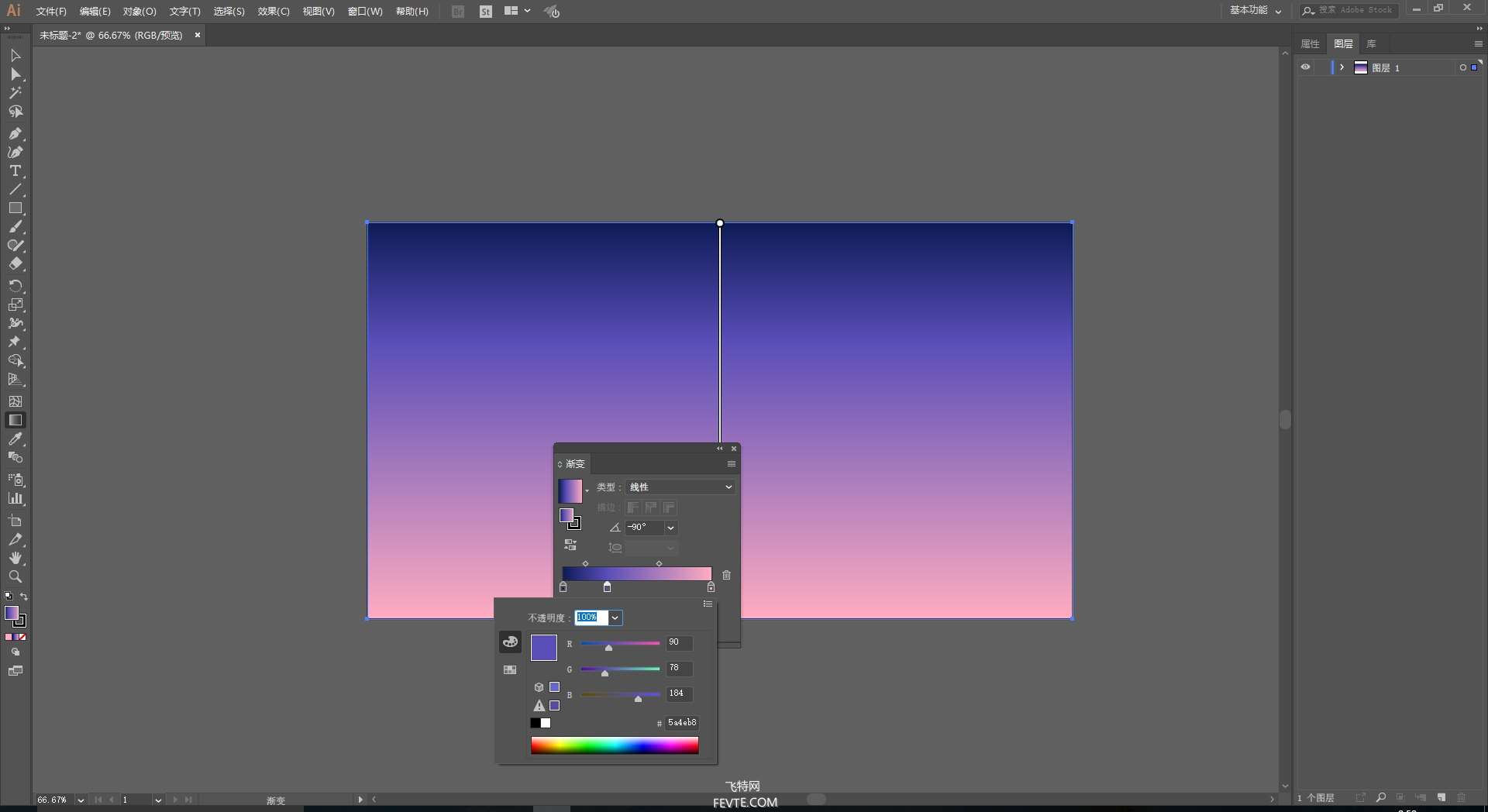Viewport: 1488px width, 812px height.
Task: Open the gradient angle -90° dropdown
Action: [670, 528]
